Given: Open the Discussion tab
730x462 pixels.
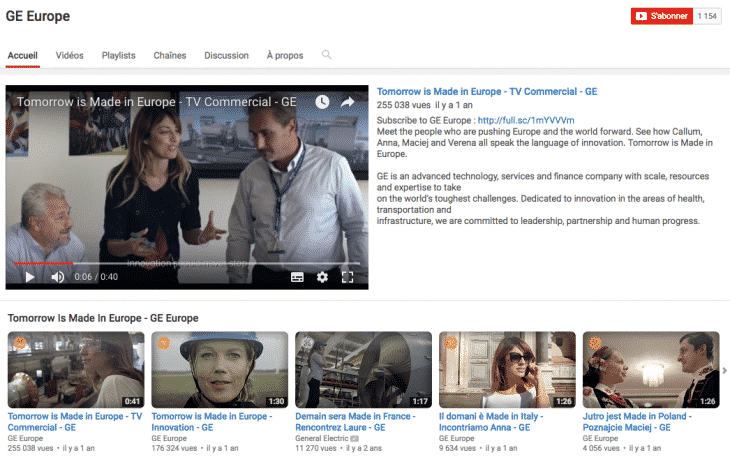Looking at the screenshot, I should 226,55.
